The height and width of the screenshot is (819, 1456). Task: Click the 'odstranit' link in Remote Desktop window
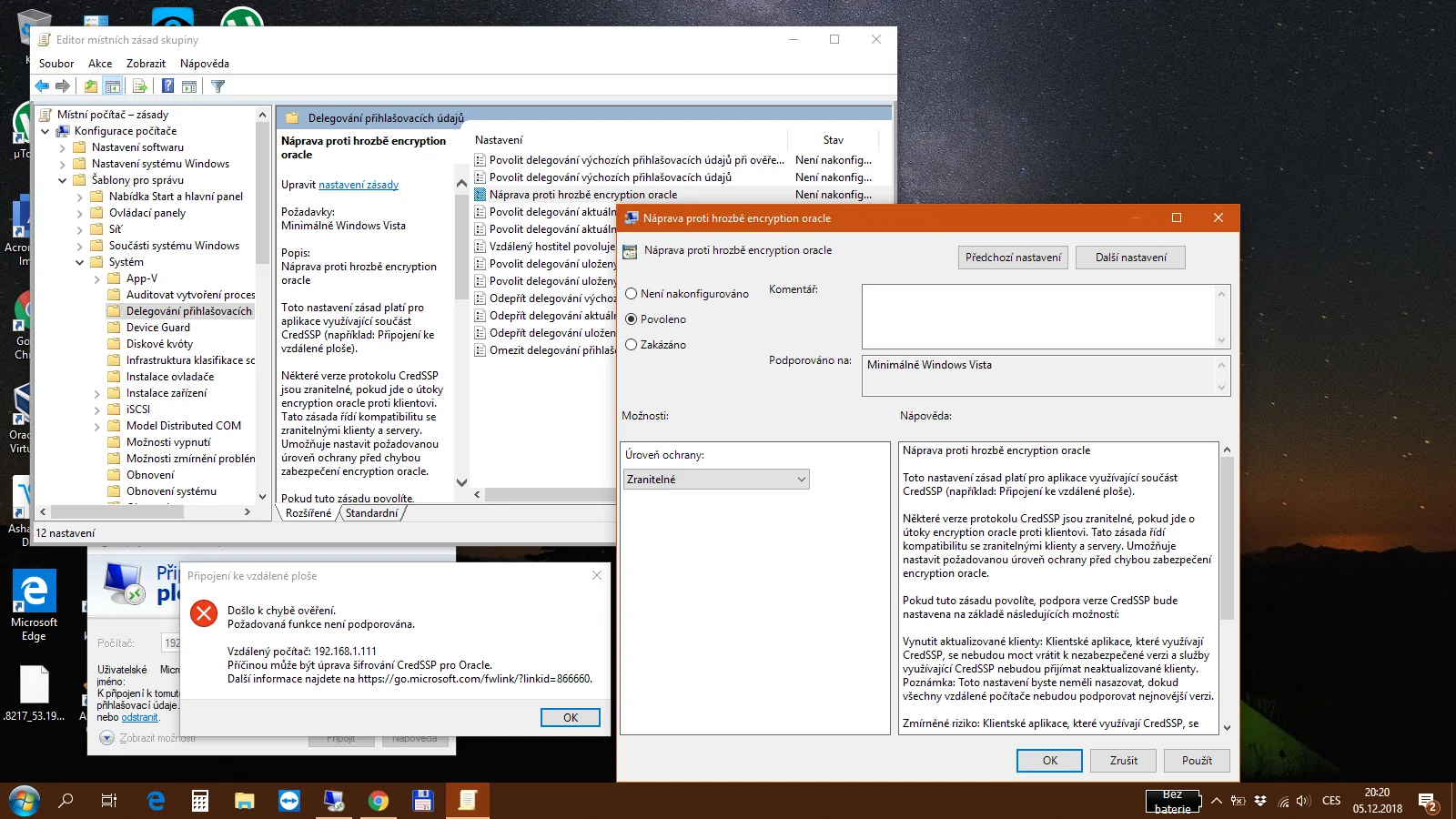click(140, 718)
